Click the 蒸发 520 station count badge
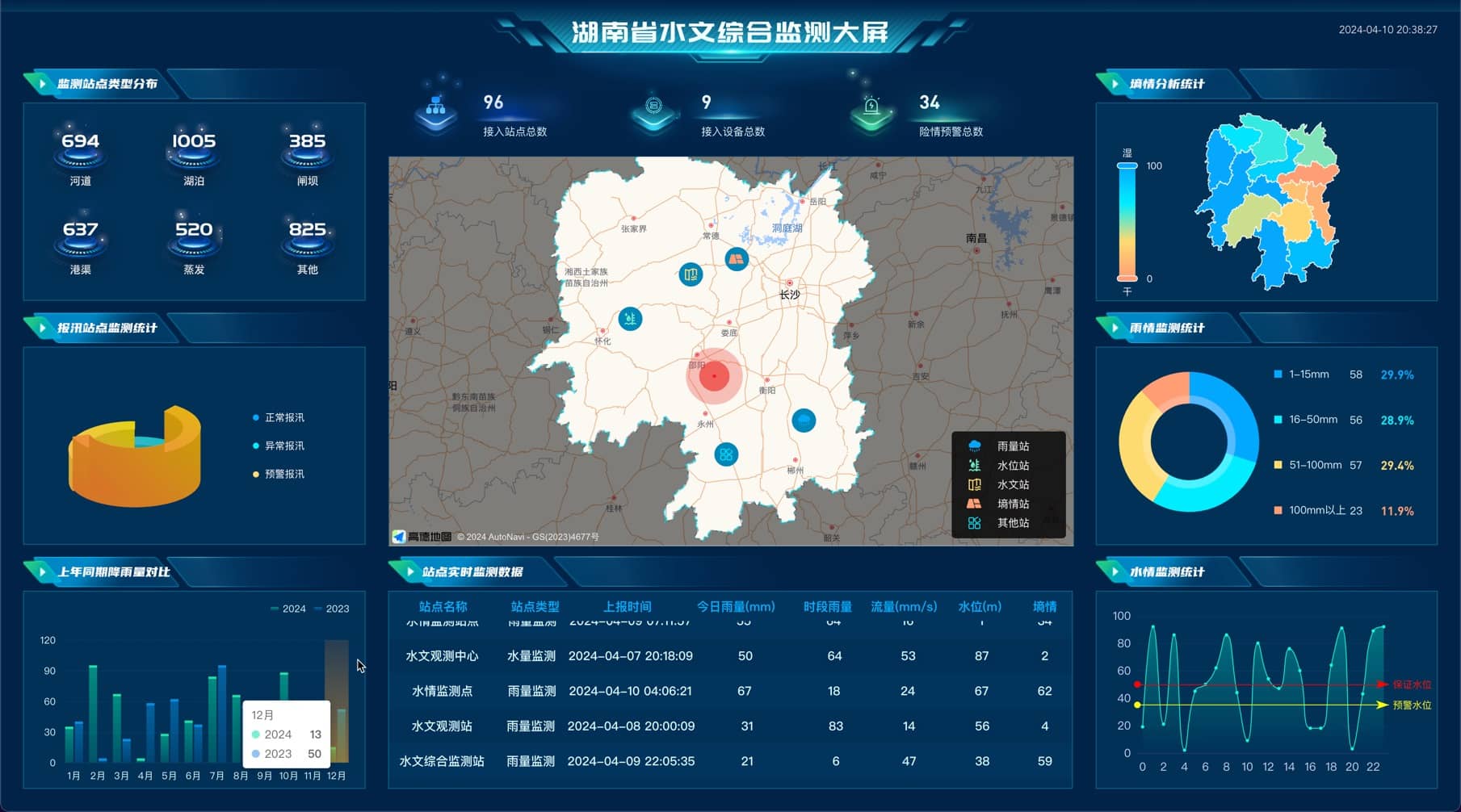1461x812 pixels. (x=194, y=245)
